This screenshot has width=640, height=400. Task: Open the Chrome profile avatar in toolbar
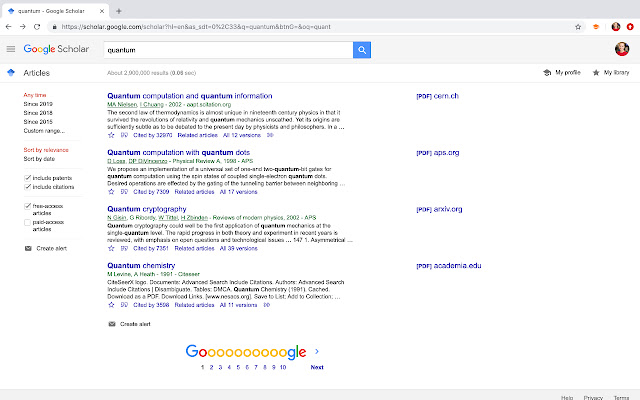(x=616, y=27)
